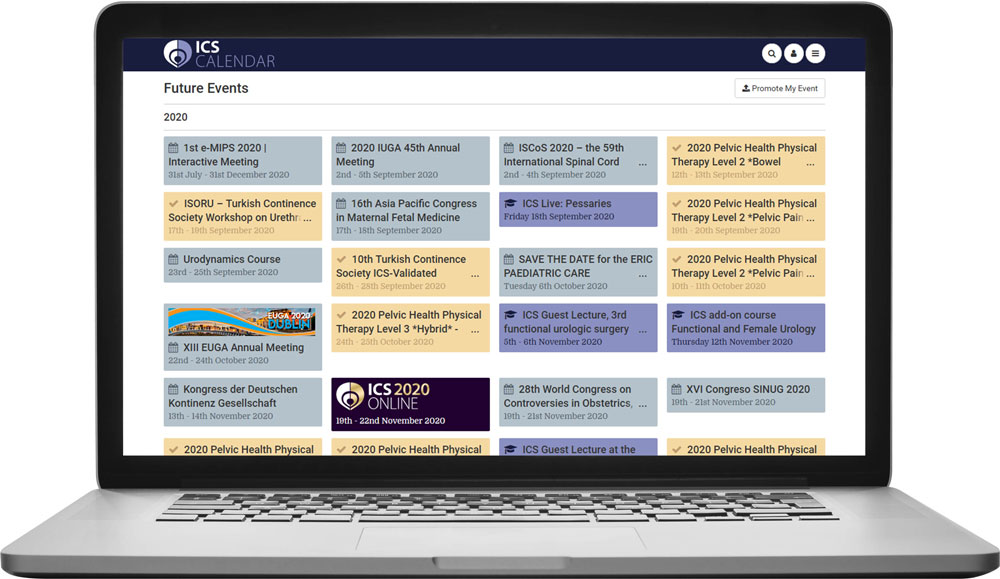Screen dimensions: 1000x579
Task: Click checkmark icon on Level 3 Hybrid card
Action: pos(341,315)
